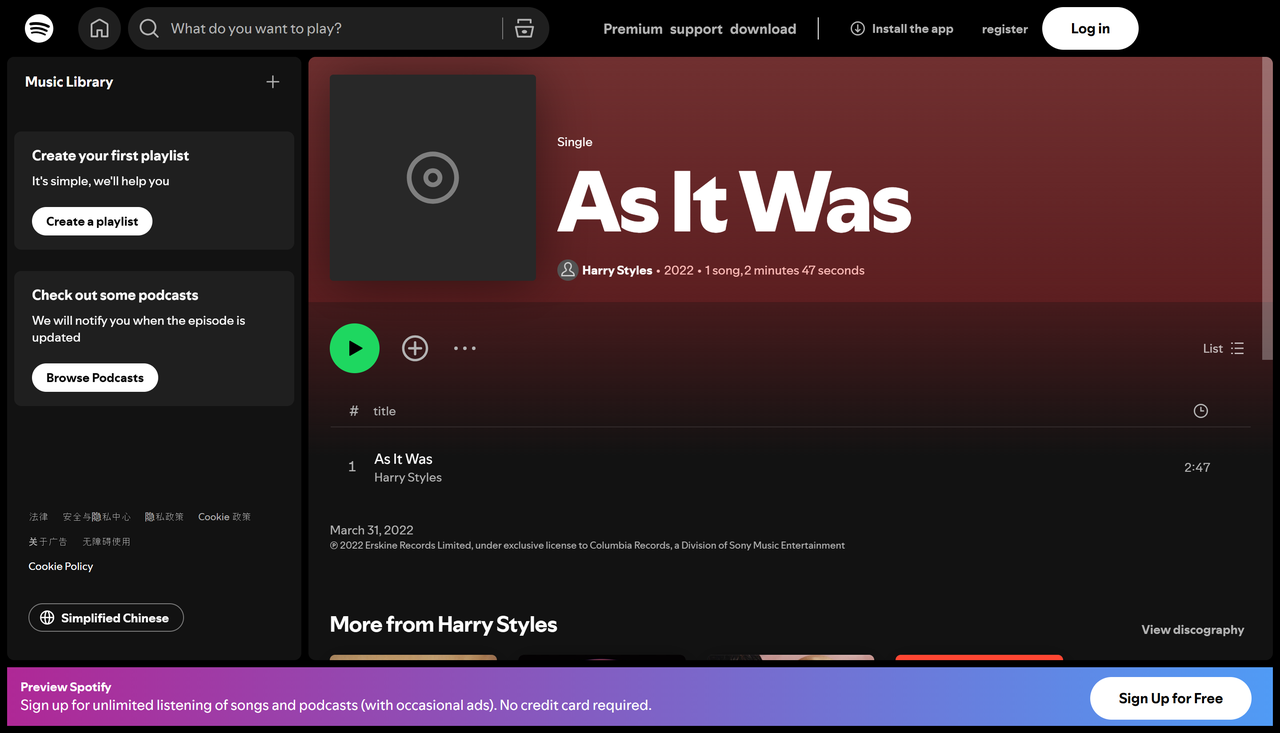Click '1 song, 2 minutes 47 seconds' text

785,270
